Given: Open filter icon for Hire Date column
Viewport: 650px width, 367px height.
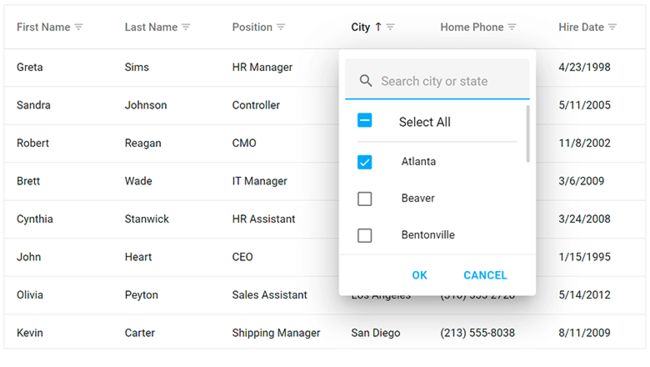Looking at the screenshot, I should [612, 27].
